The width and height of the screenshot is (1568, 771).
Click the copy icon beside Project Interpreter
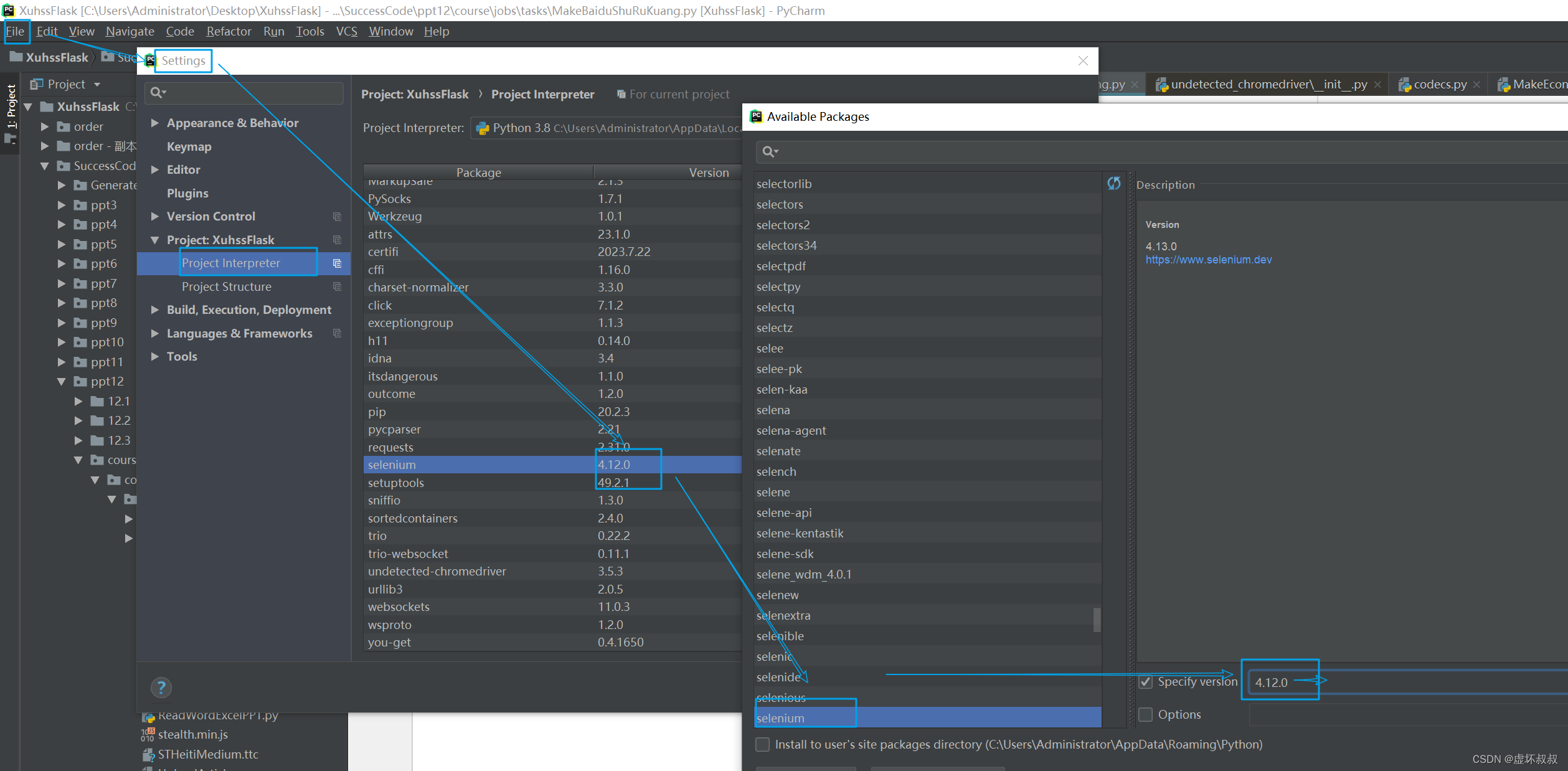click(337, 263)
